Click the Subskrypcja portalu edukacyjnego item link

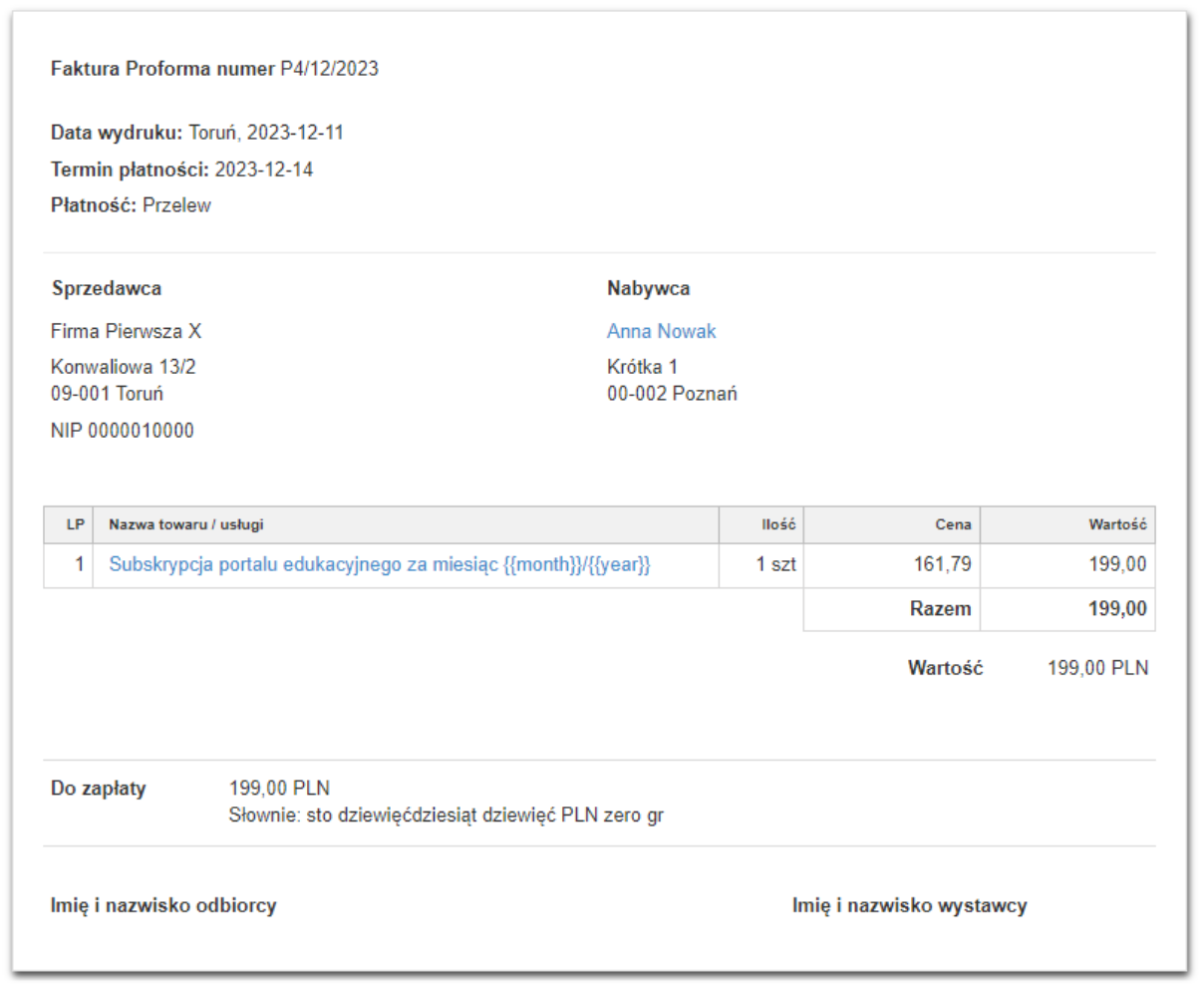379,564
